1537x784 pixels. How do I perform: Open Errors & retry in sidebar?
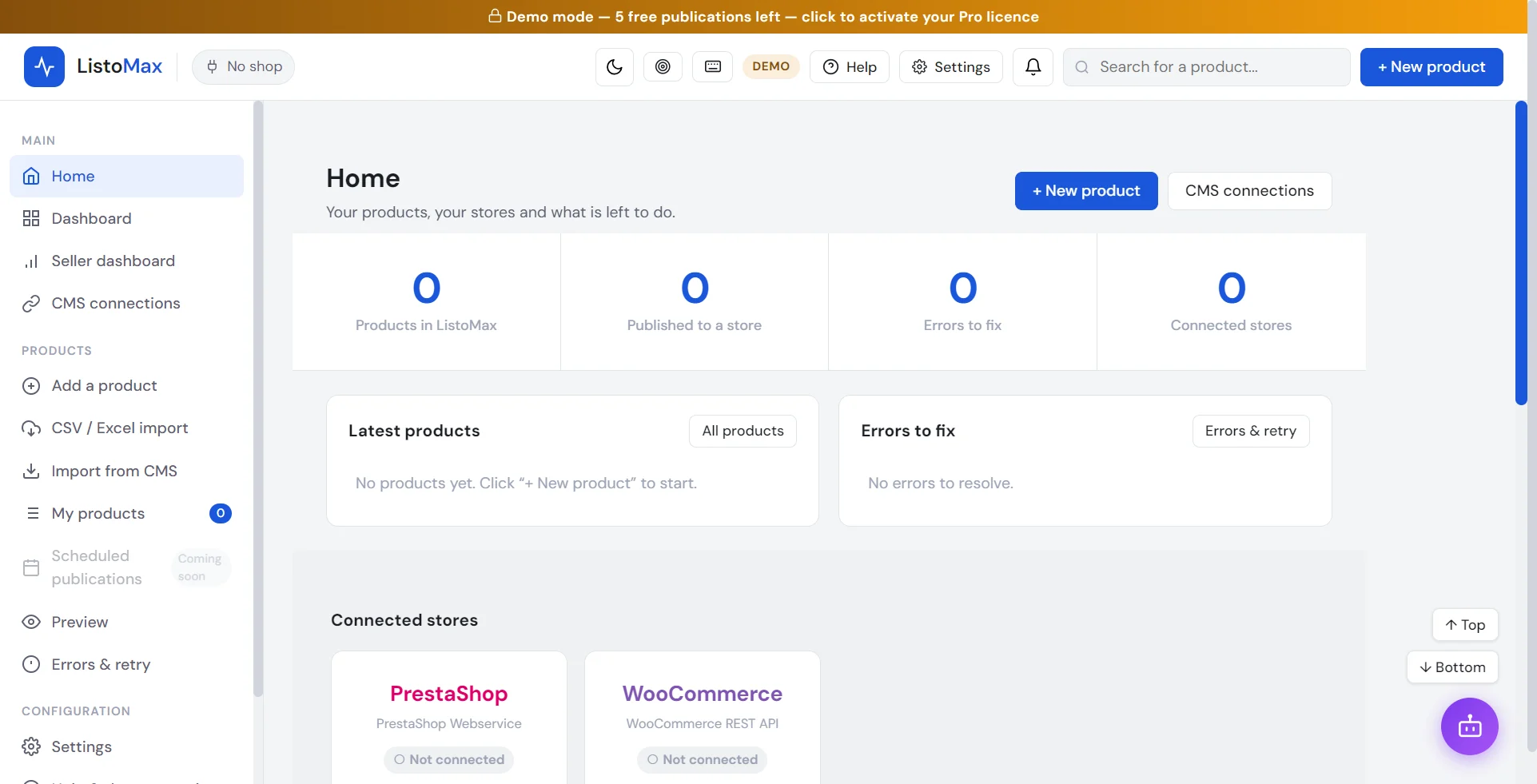click(x=126, y=664)
